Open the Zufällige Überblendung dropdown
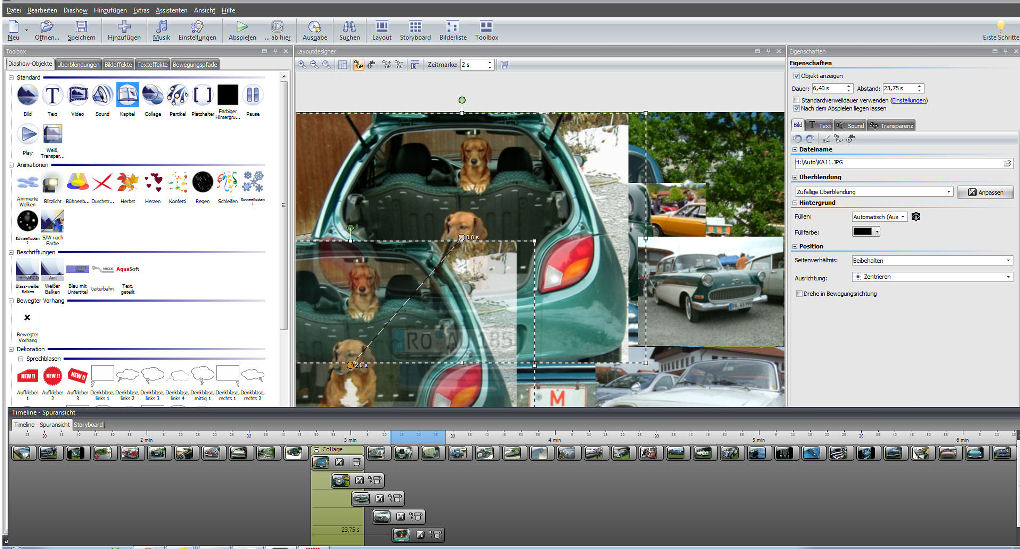This screenshot has width=1020, height=549. tap(872, 191)
